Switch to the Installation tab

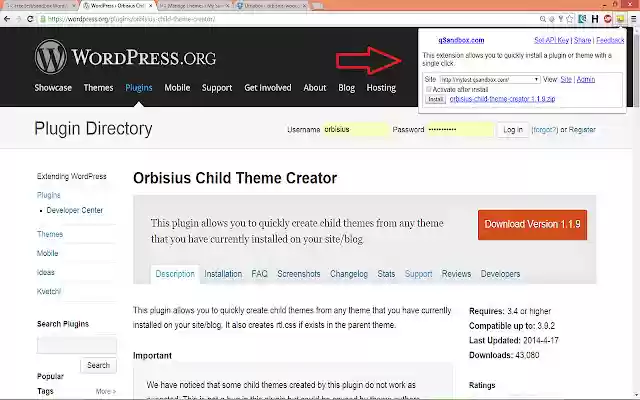click(223, 274)
